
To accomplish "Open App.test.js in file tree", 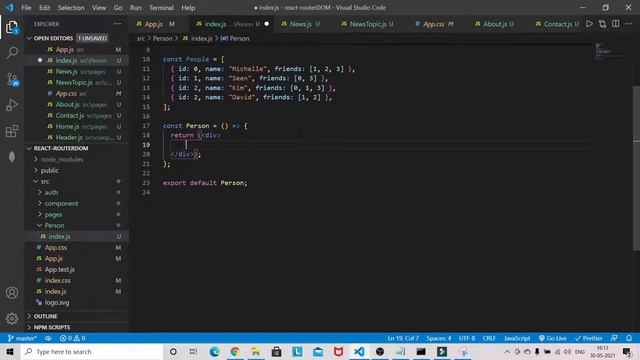I will click(60, 269).
